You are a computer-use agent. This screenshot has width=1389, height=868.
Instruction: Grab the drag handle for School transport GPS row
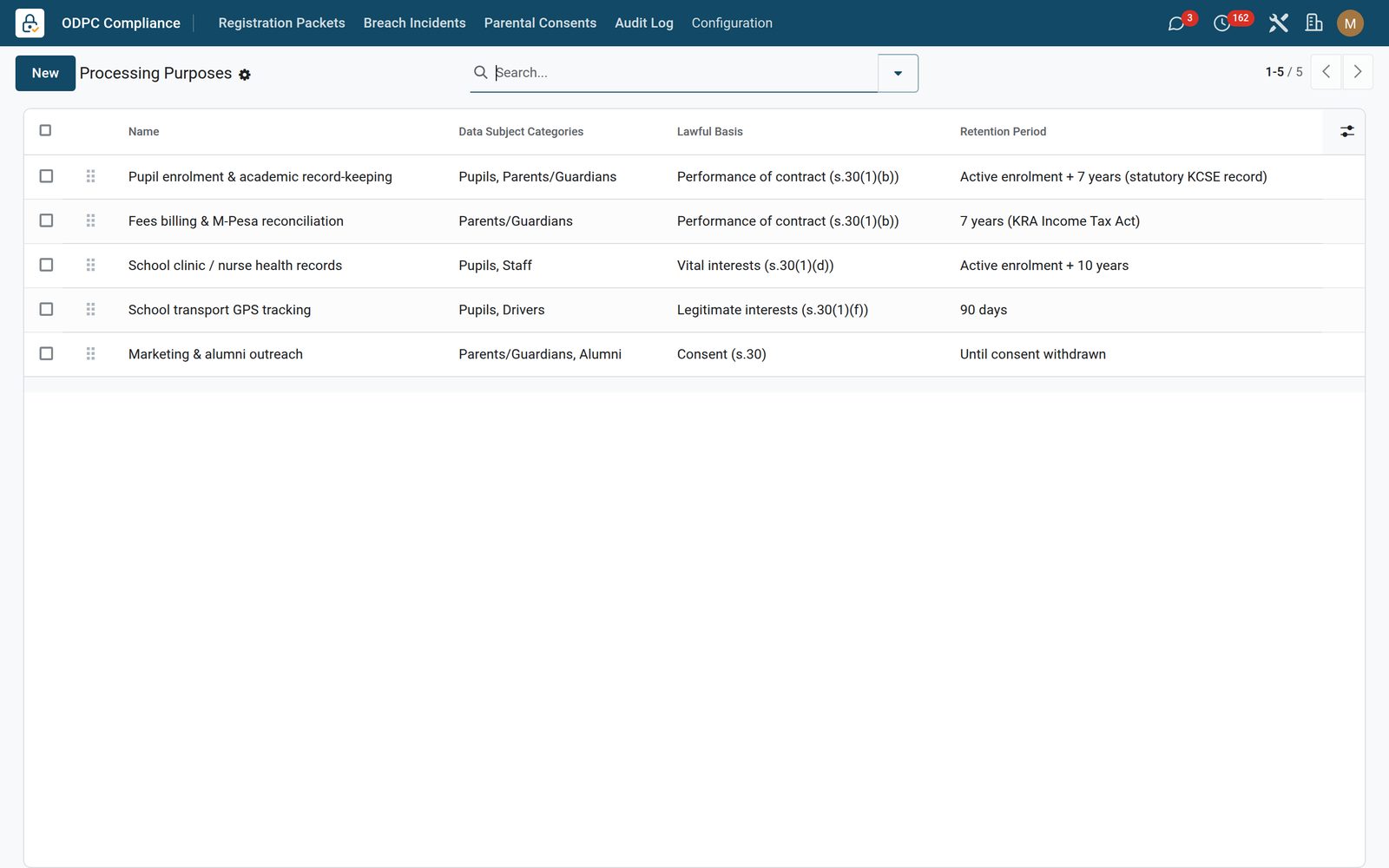(x=90, y=309)
